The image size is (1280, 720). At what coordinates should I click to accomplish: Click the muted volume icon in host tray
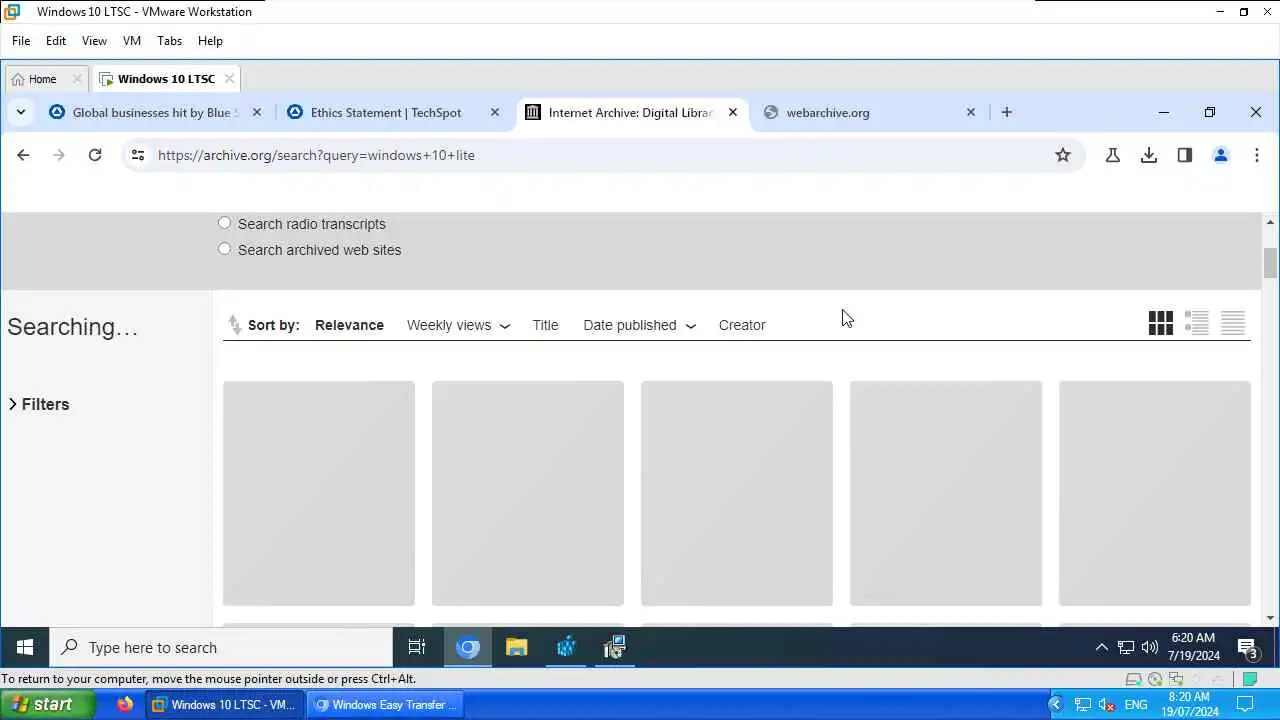(1106, 705)
